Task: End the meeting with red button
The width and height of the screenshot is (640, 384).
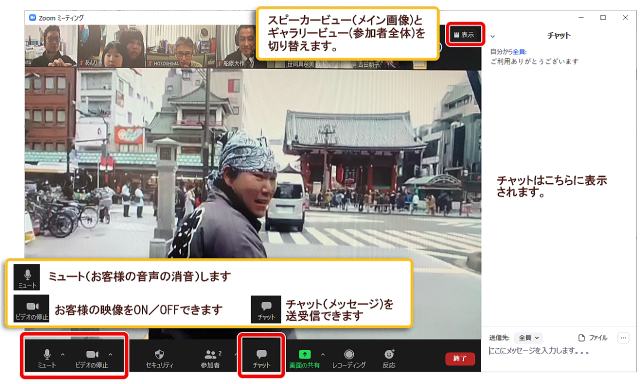Action: pos(460,359)
